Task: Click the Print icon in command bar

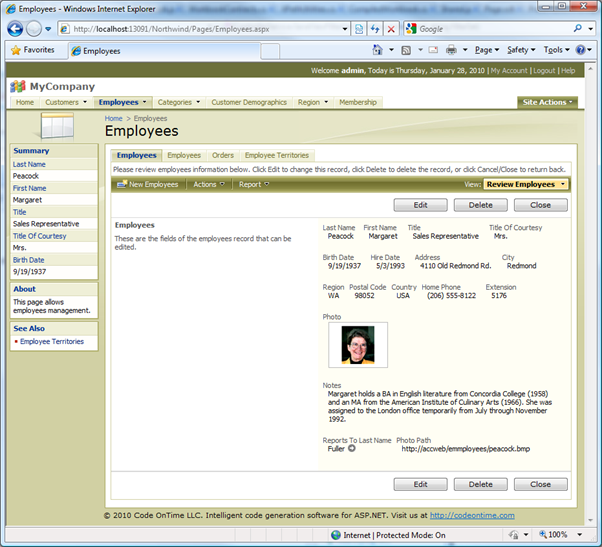Action: [x=452, y=50]
